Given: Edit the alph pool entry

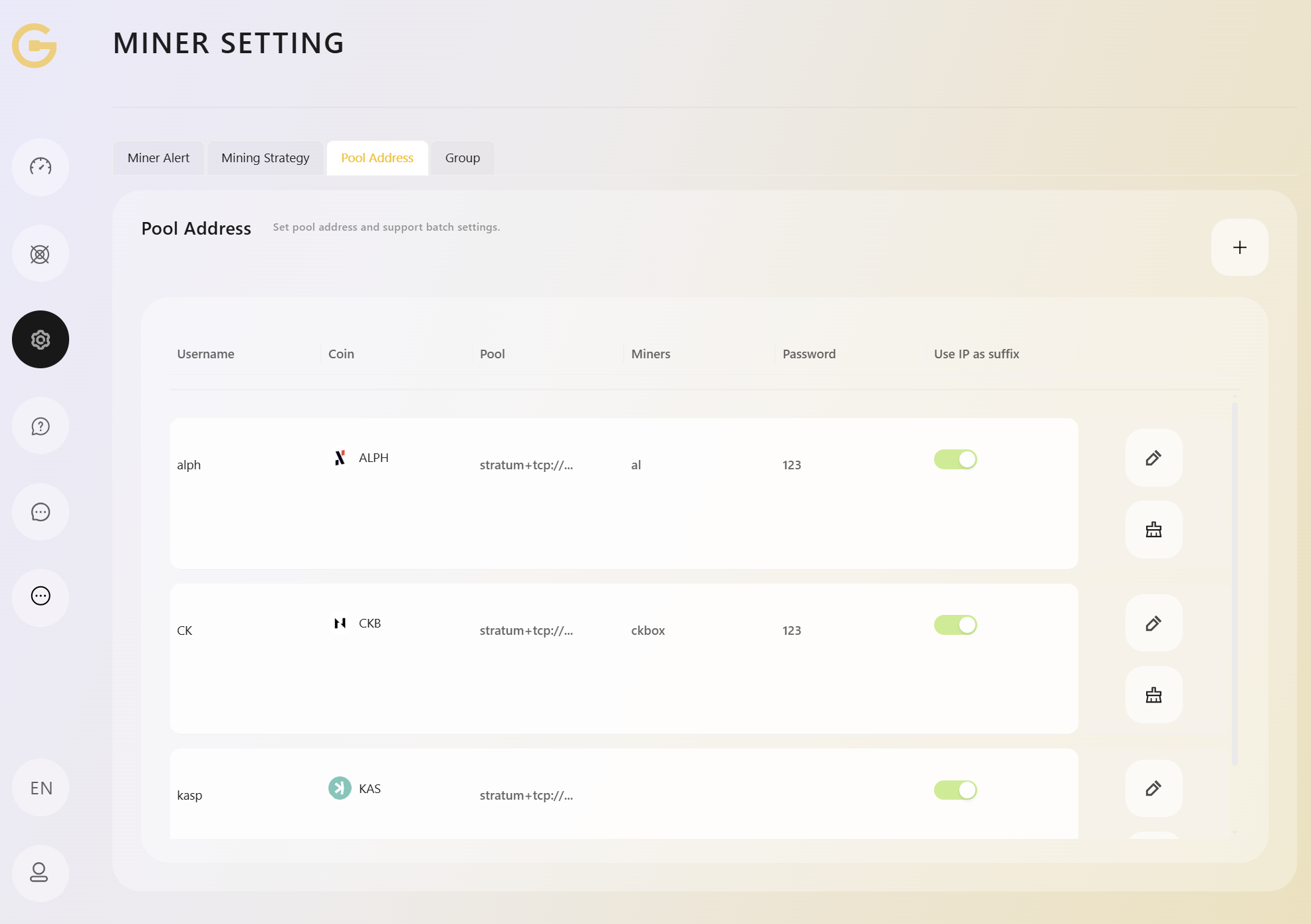Looking at the screenshot, I should pyautogui.click(x=1153, y=458).
